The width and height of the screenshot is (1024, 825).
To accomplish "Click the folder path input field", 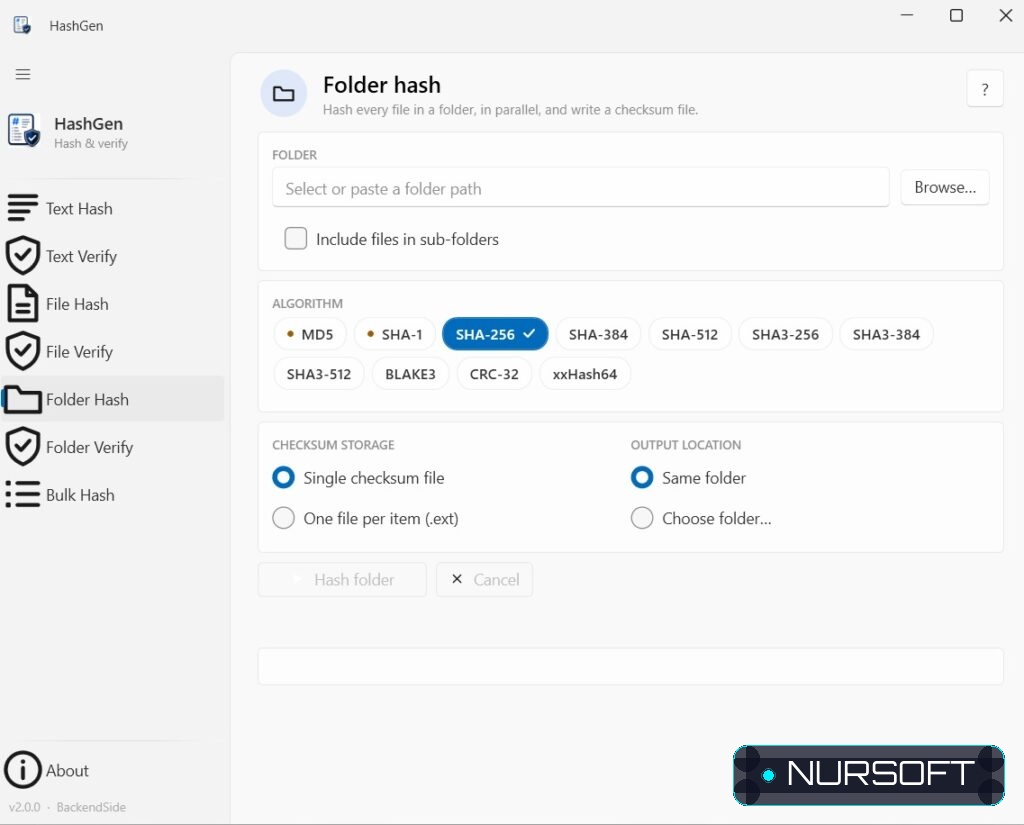I will 581,188.
